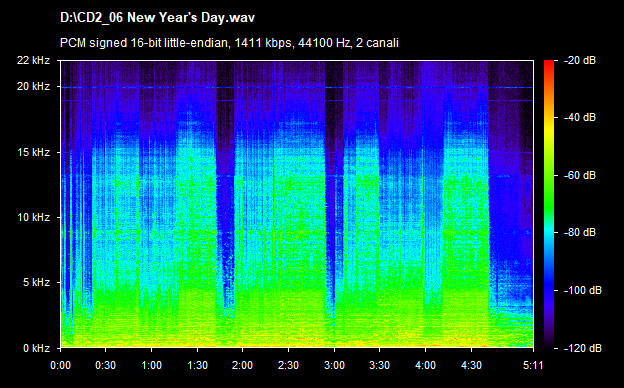Screen dimensions: 624x388
Task: Click the 5:11 end time marker
Action: coord(533,365)
